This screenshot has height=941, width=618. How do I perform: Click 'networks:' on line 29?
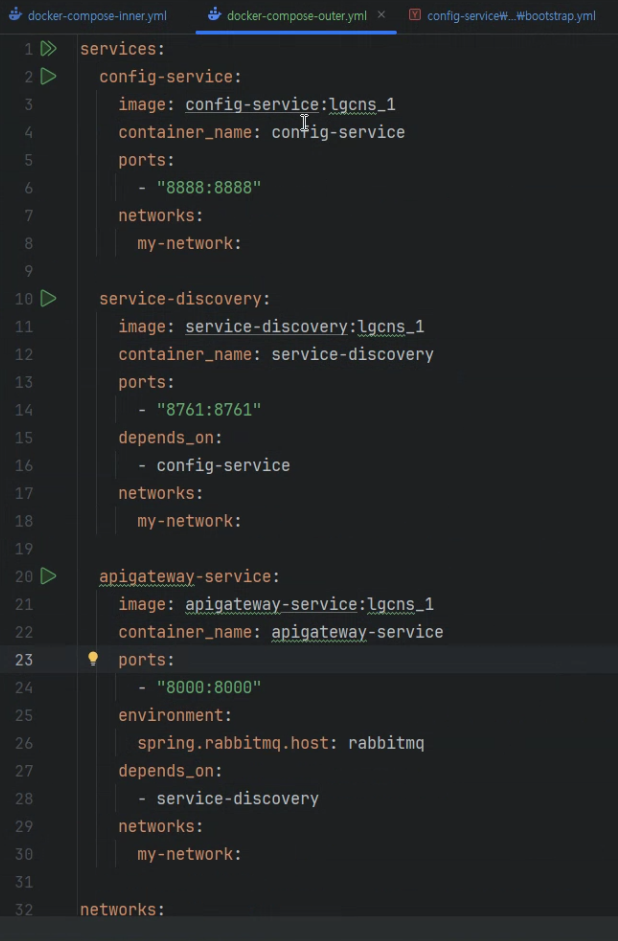click(x=161, y=826)
